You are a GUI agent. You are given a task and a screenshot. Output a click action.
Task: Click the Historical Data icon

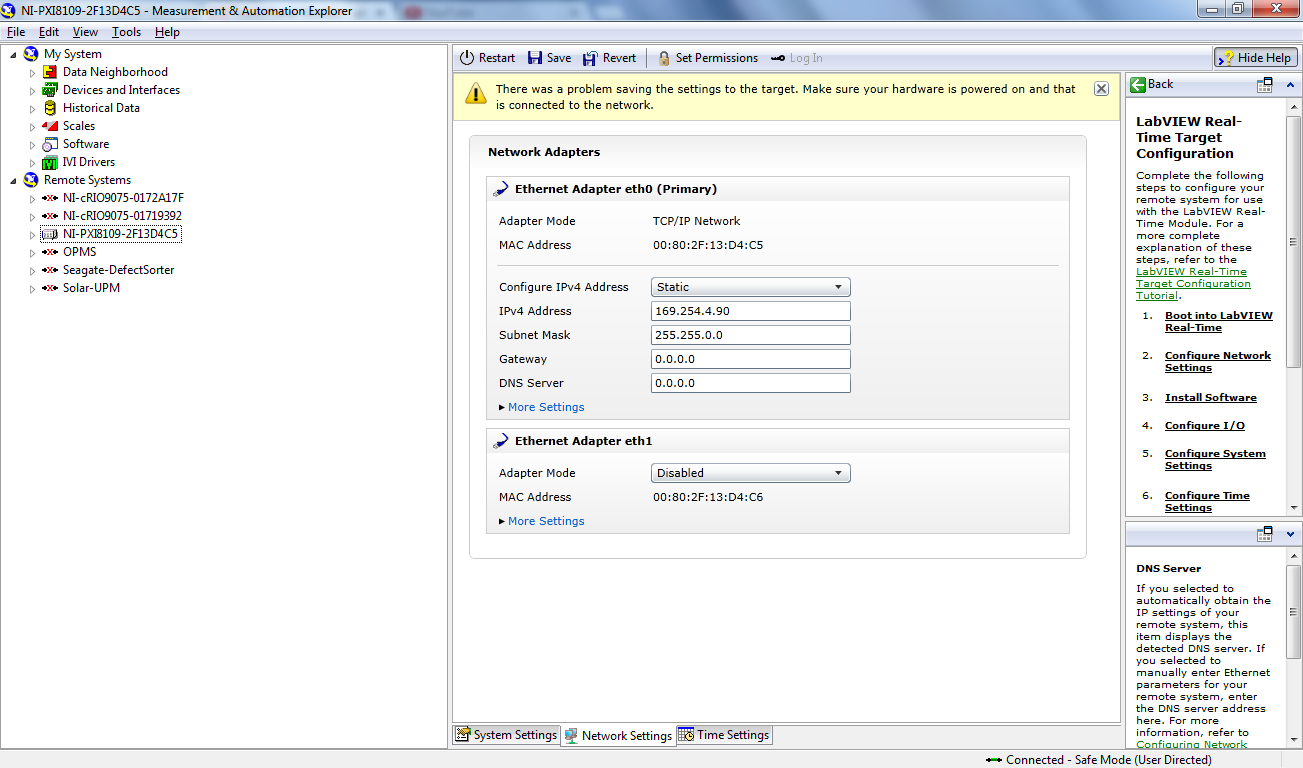(x=50, y=108)
